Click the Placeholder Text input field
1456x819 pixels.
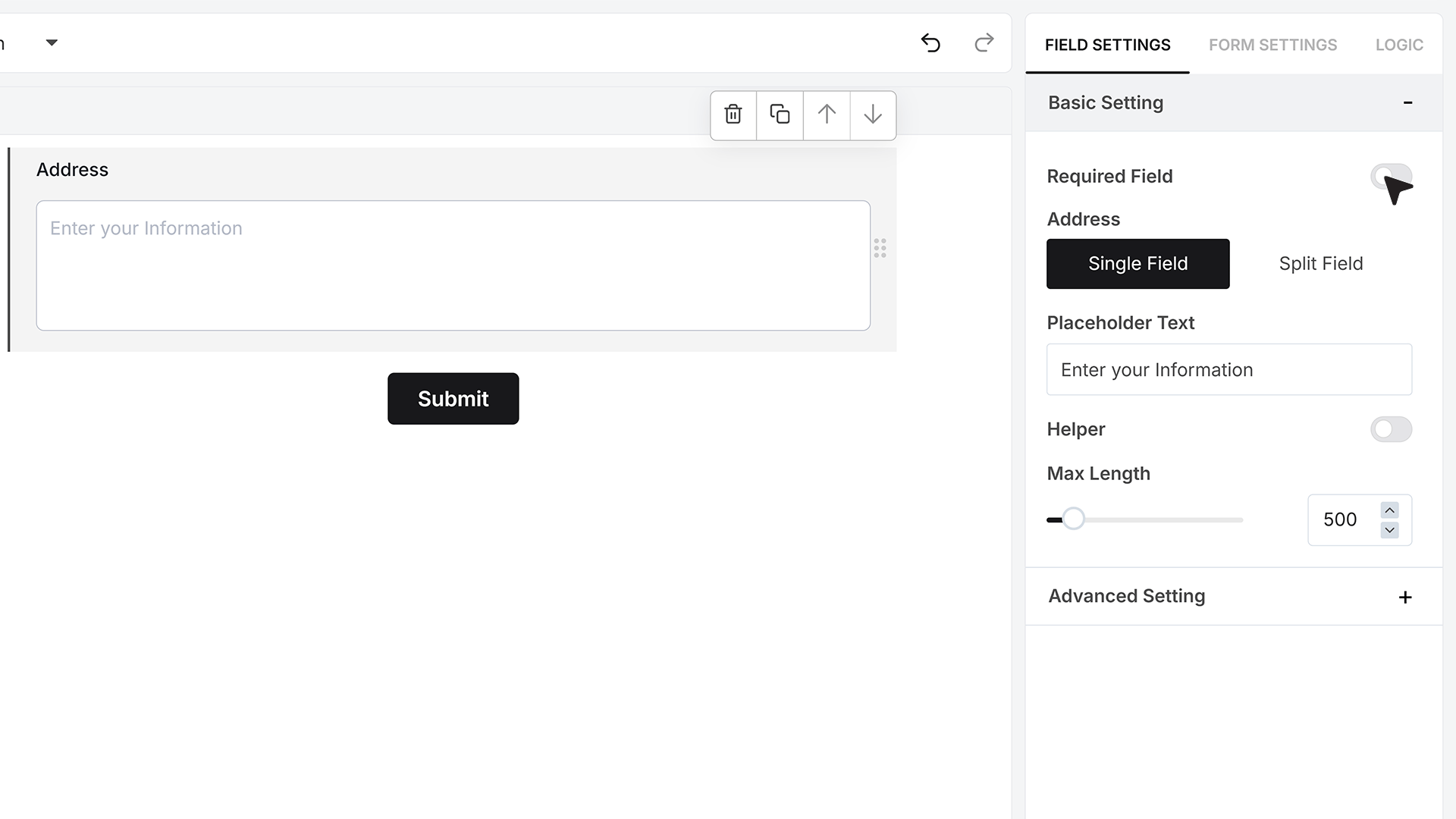[1228, 369]
